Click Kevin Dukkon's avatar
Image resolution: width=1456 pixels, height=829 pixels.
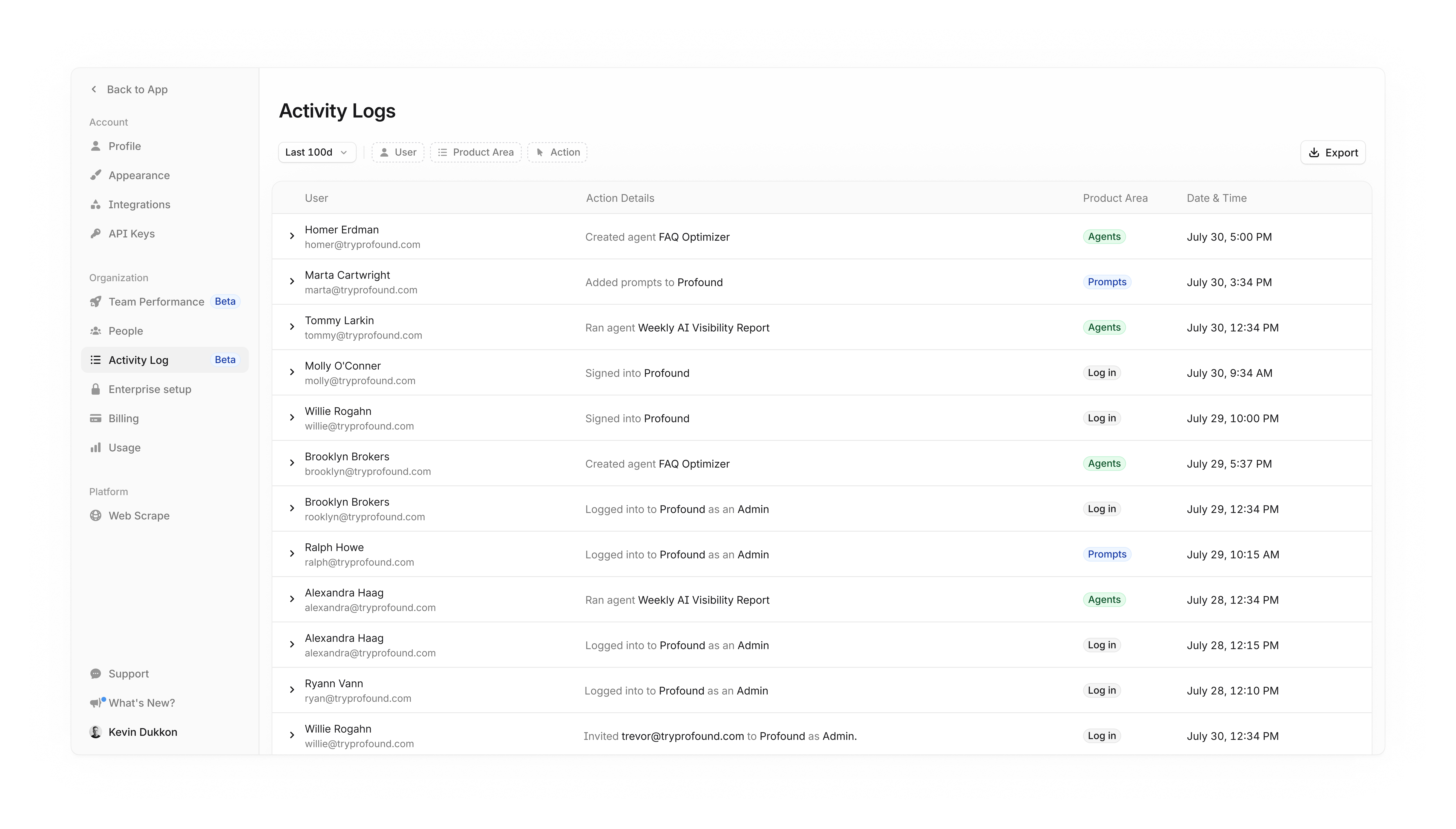96,732
